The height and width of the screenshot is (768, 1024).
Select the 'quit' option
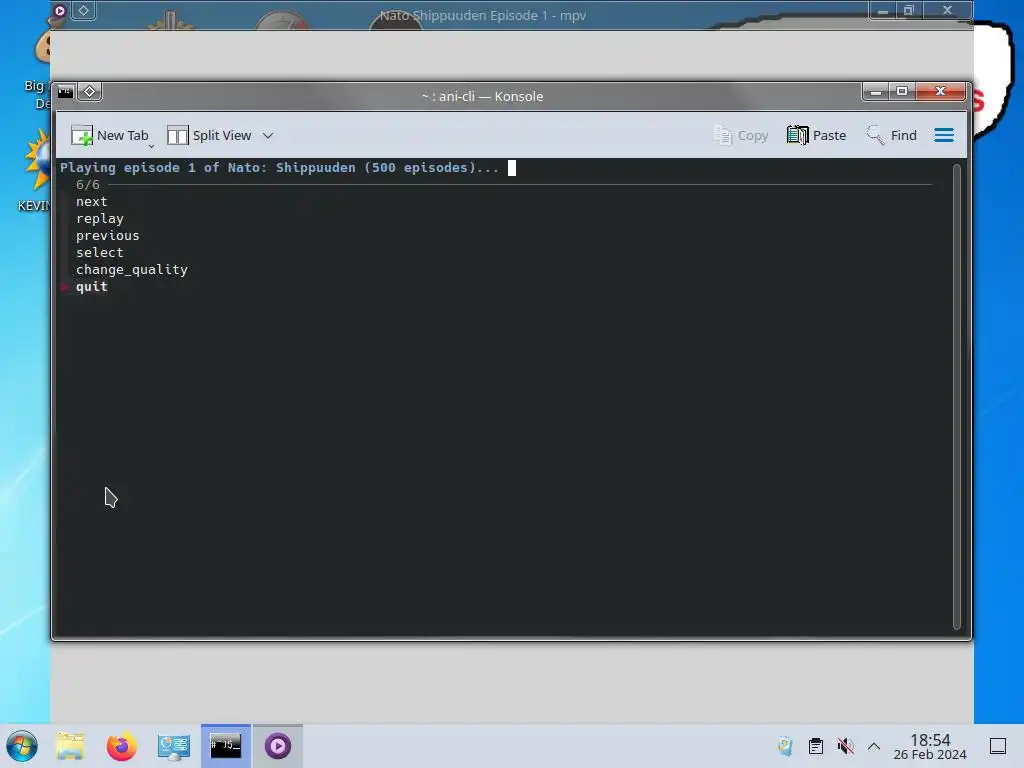tap(91, 287)
